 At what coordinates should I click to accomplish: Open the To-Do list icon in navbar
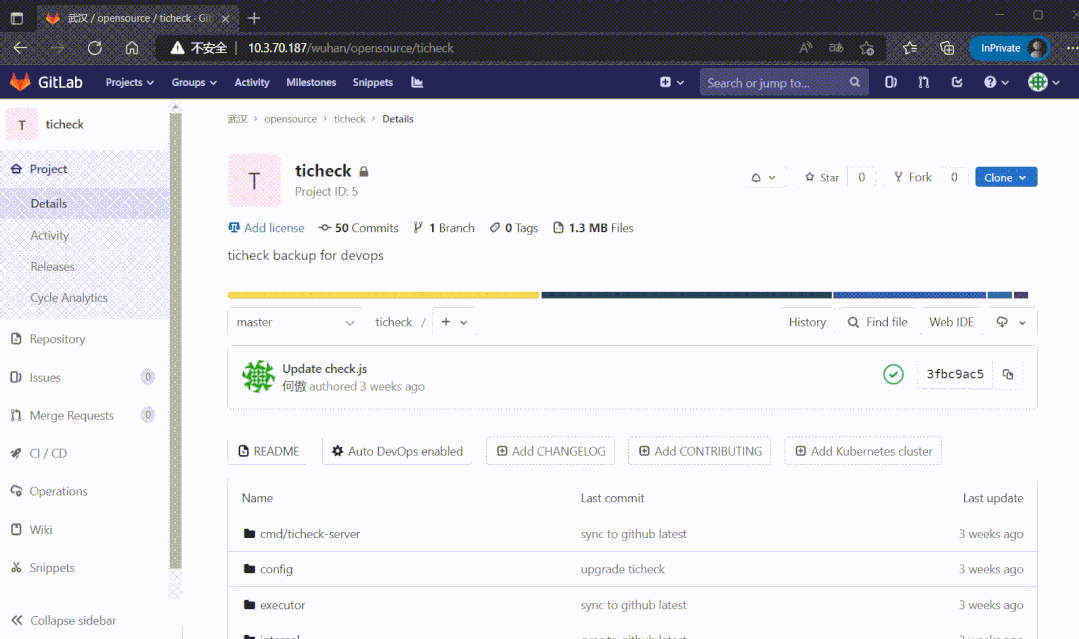tap(957, 83)
